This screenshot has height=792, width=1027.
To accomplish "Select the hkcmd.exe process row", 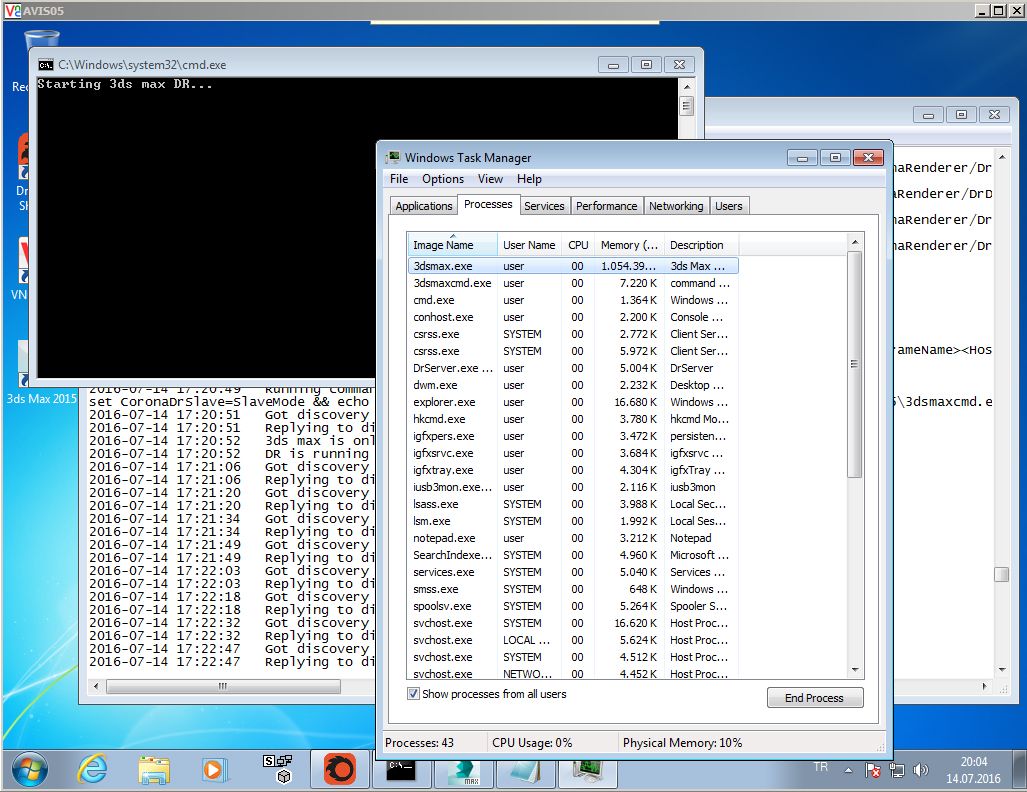I will (573, 419).
